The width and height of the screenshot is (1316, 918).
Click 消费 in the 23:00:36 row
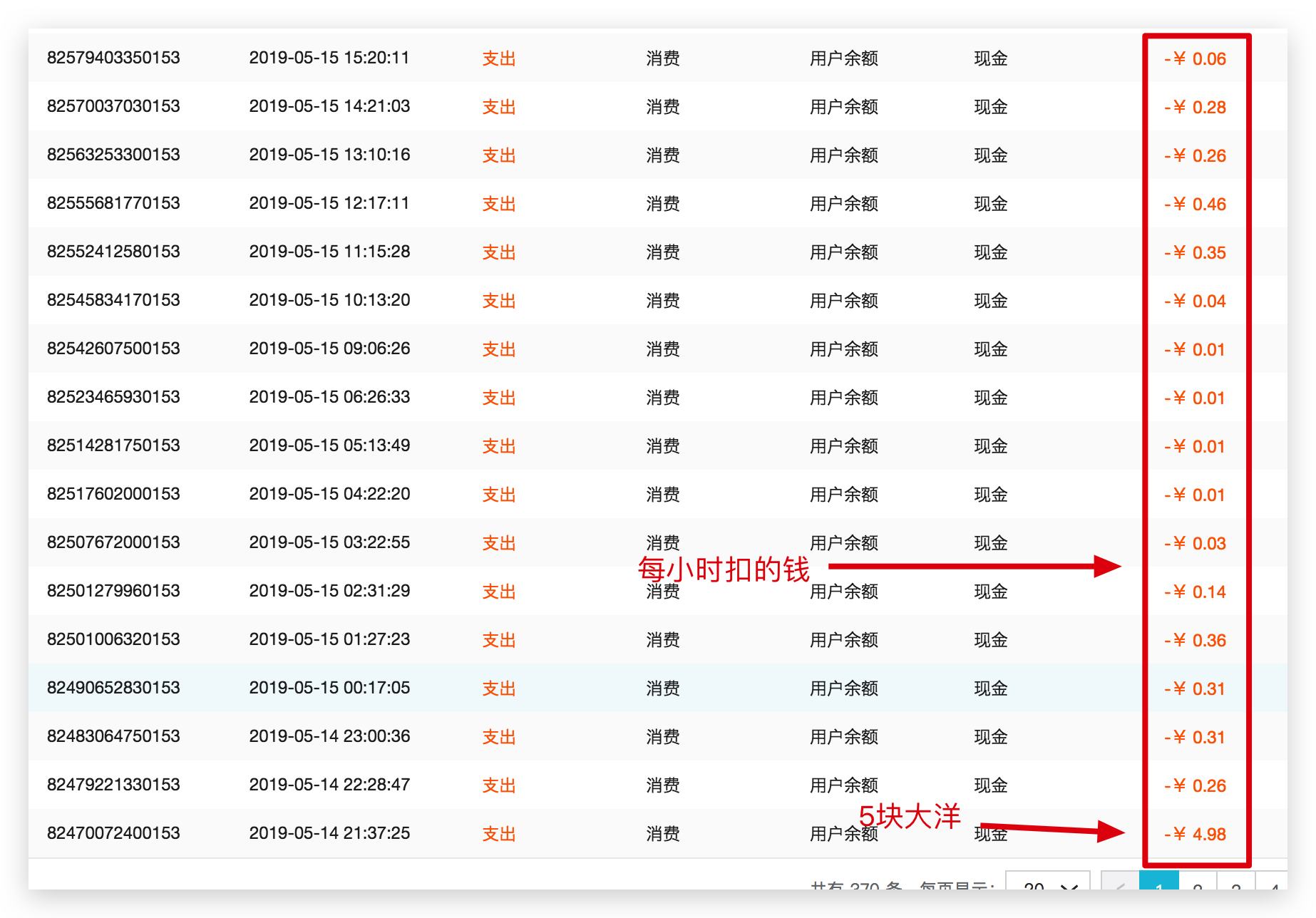click(x=663, y=737)
